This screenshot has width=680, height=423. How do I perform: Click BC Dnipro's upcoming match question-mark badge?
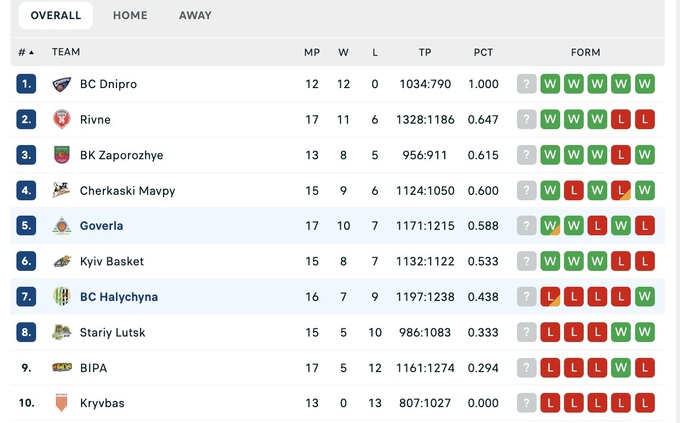pyautogui.click(x=527, y=84)
